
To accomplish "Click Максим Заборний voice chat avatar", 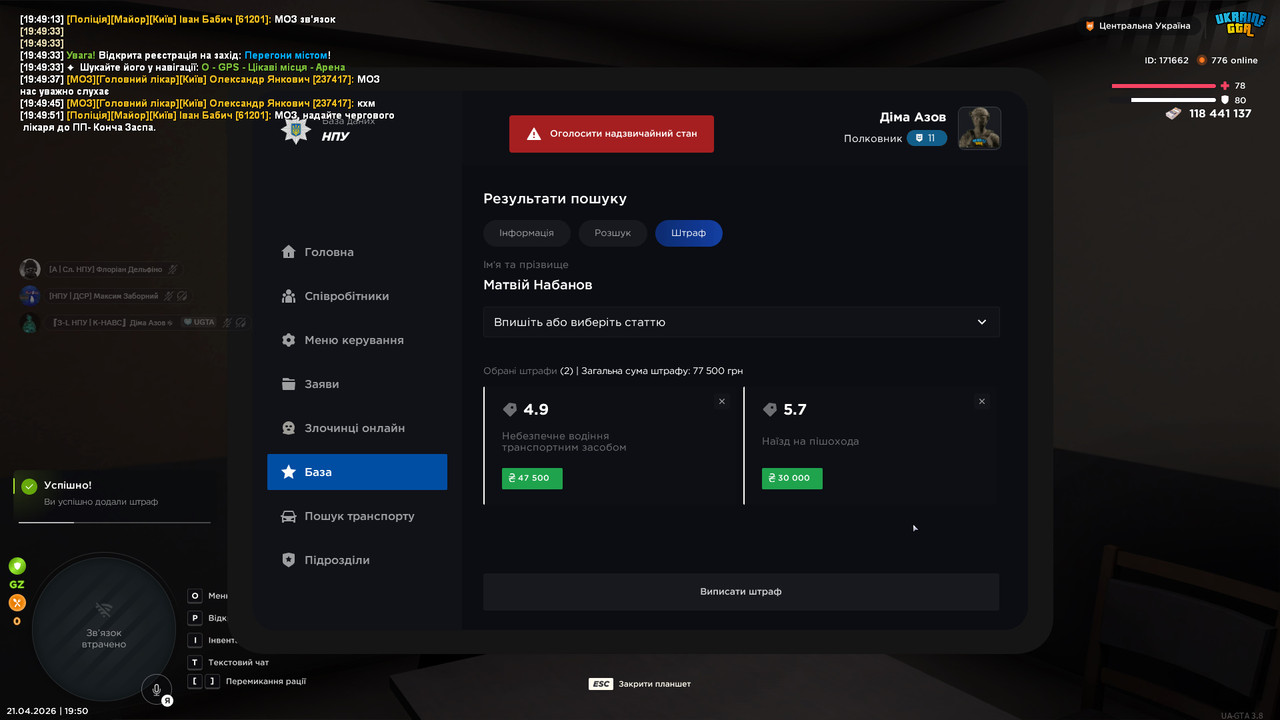I will coord(30,296).
